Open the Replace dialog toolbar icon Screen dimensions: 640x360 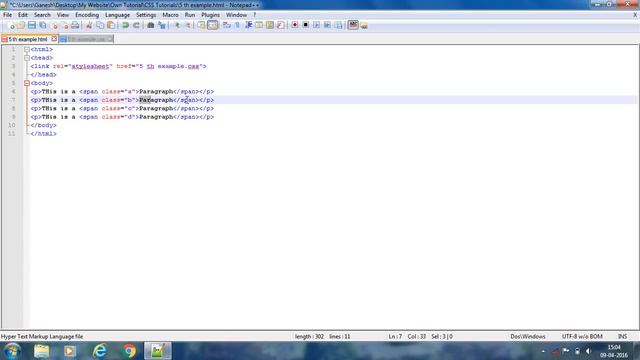click(162, 25)
